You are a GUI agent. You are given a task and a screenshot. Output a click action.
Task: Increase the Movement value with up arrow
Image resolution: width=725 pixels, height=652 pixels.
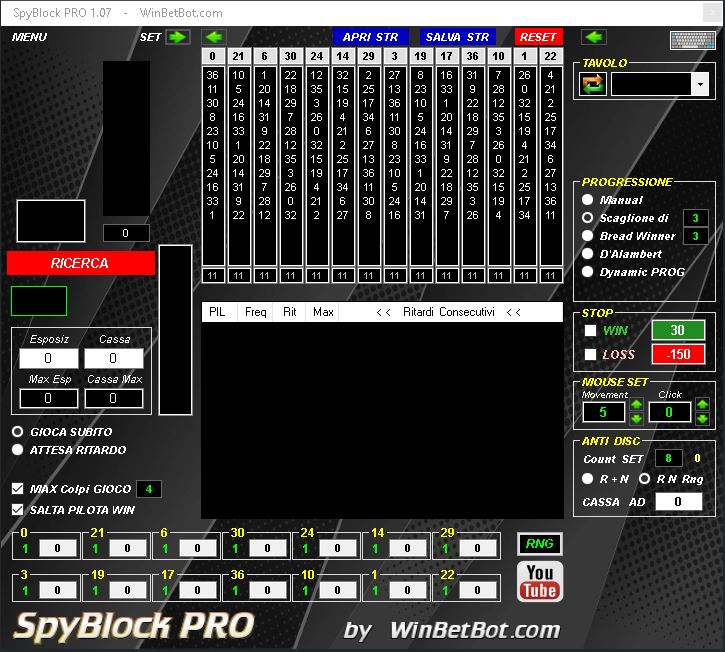[636, 405]
